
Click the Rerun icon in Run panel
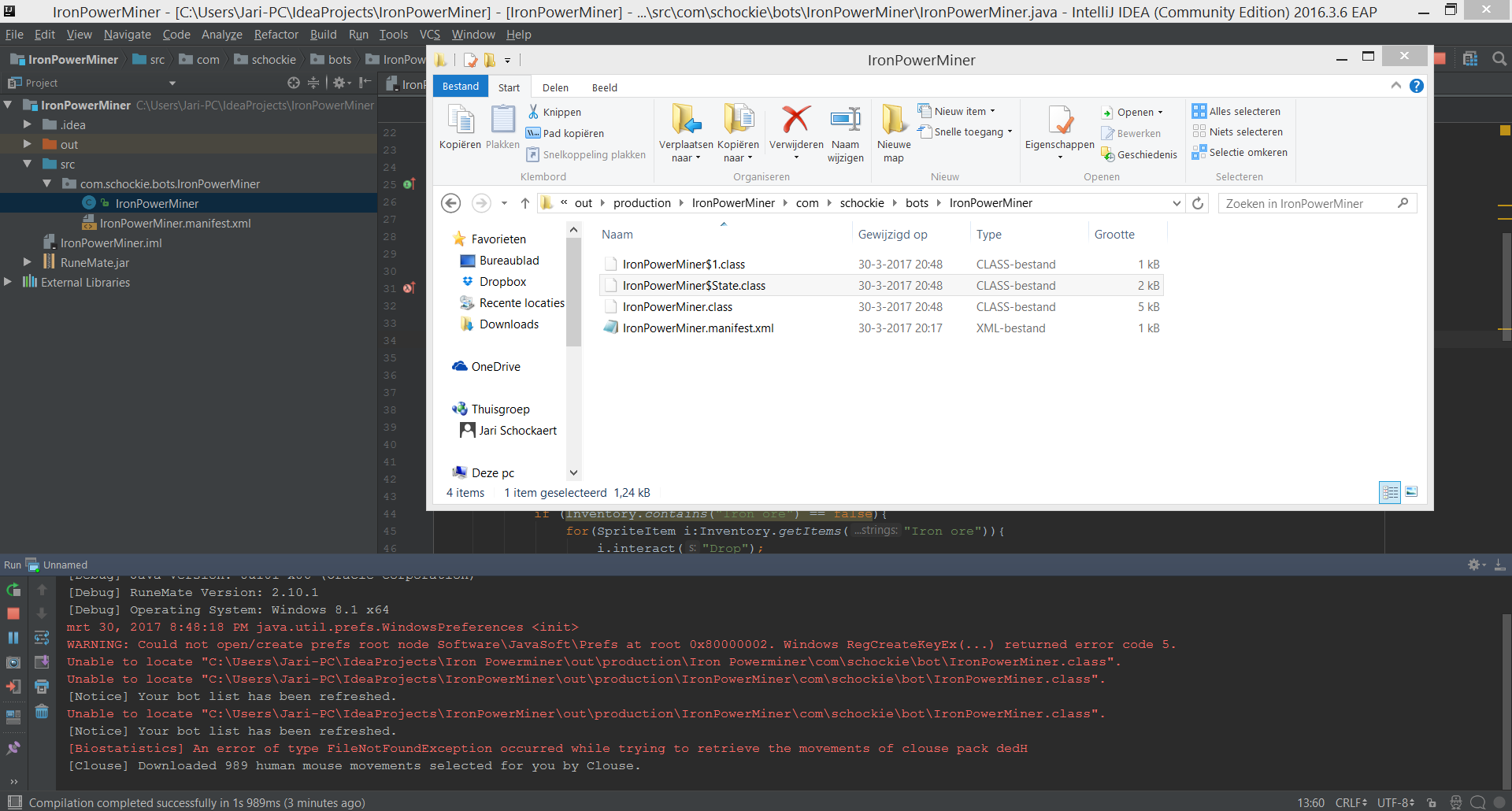click(13, 590)
